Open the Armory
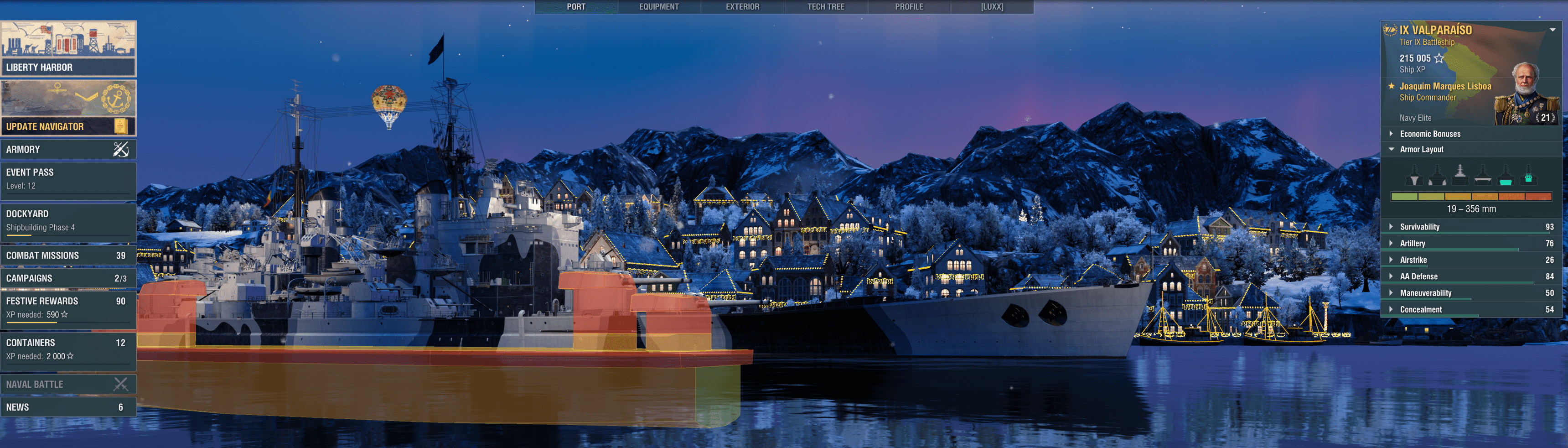 point(68,149)
